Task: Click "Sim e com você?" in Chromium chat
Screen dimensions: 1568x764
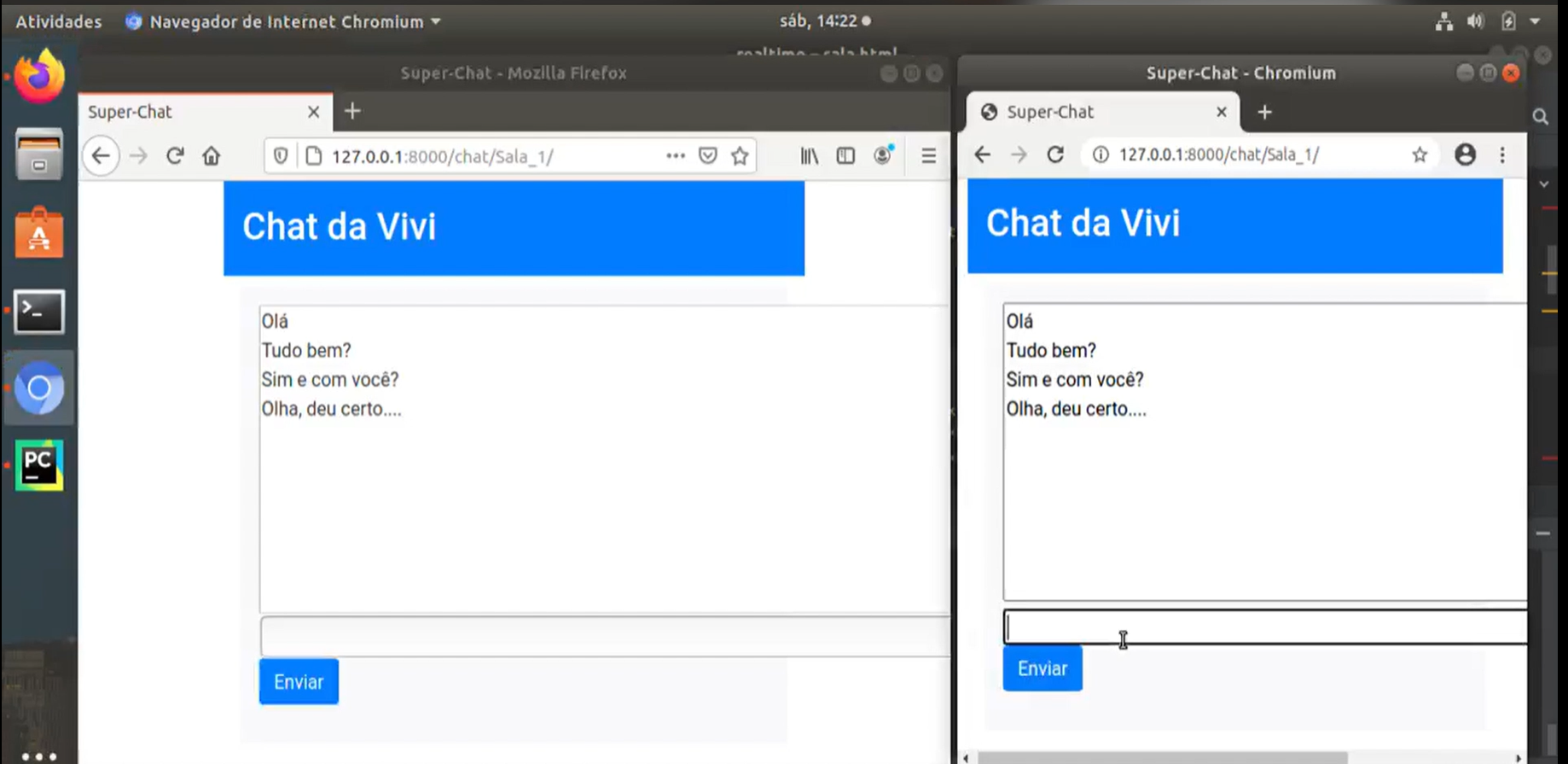Action: click(1075, 379)
